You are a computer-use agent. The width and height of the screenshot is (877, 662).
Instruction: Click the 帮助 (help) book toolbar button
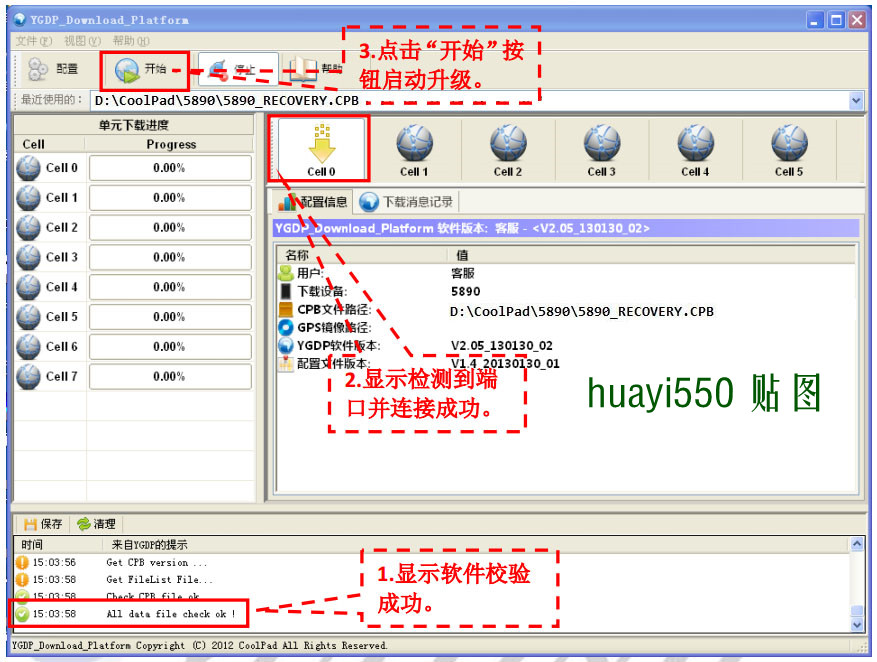[x=314, y=69]
